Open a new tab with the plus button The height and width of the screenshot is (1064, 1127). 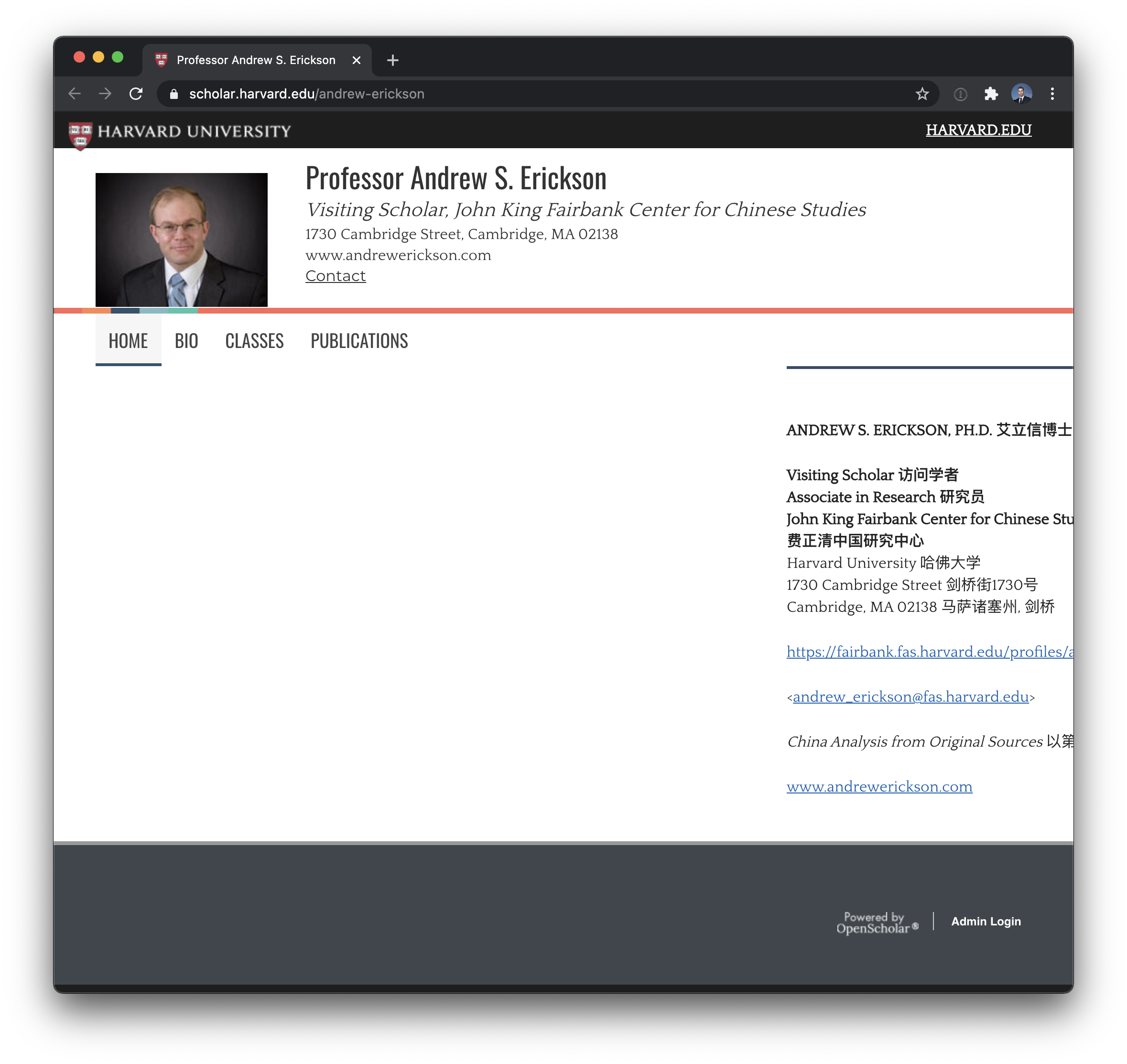tap(392, 60)
